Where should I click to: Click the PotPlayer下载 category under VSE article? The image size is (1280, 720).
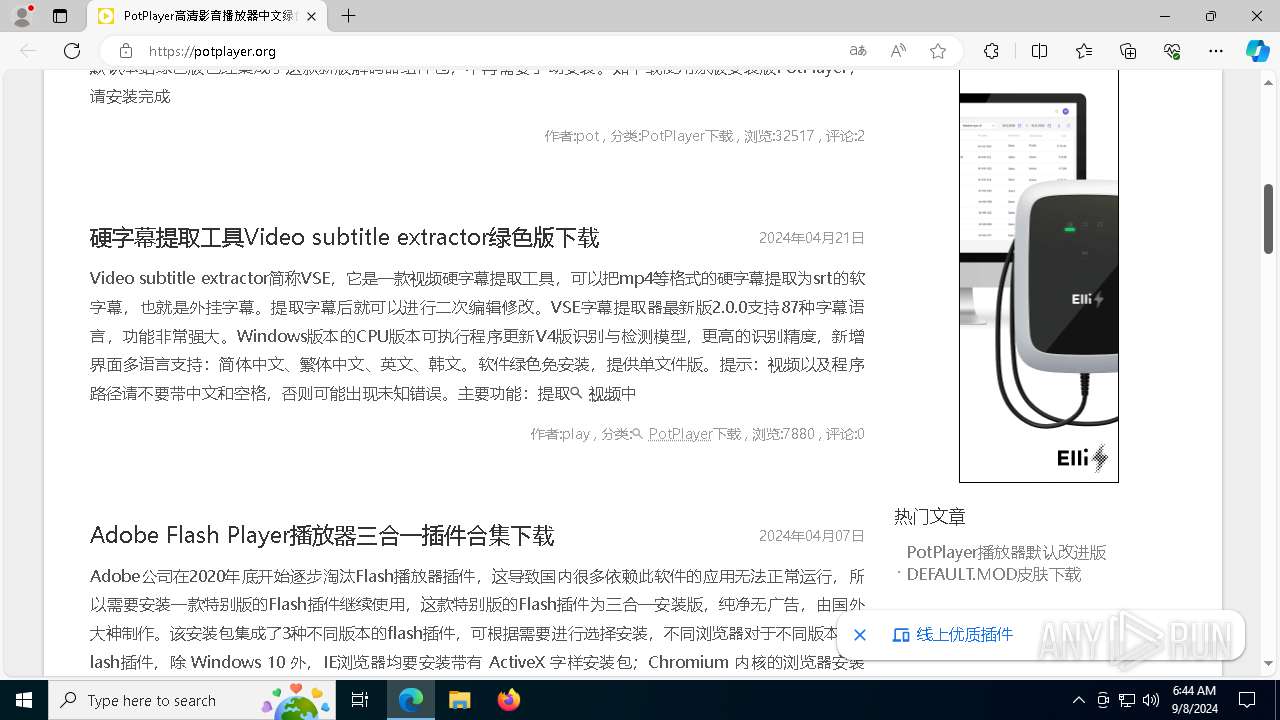coord(695,434)
